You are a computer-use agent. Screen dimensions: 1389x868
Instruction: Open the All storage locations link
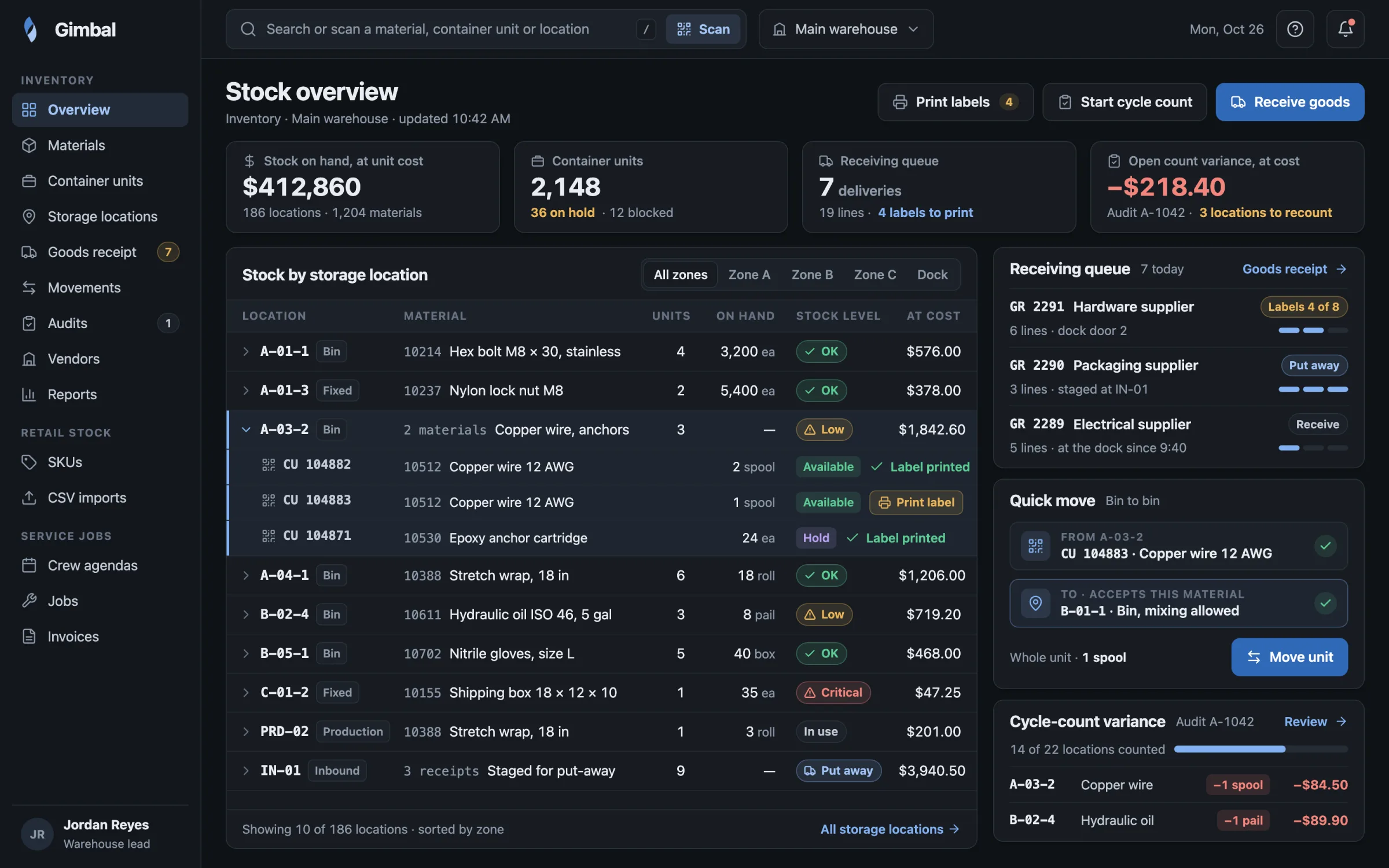[x=890, y=829]
